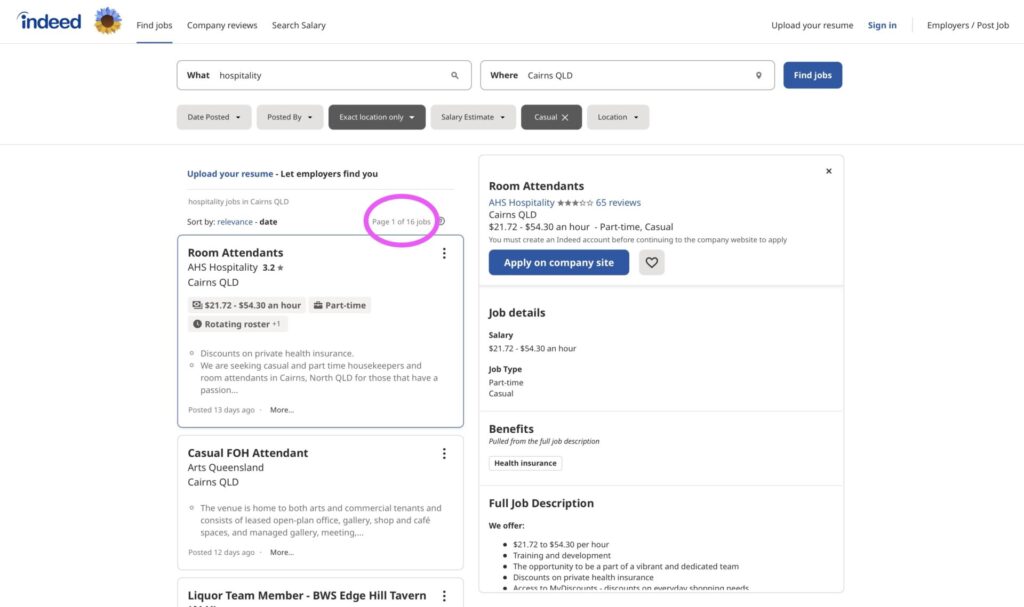Viewport: 1024px width, 607px height.
Task: Click More... on Room Attendants card
Action: [282, 410]
